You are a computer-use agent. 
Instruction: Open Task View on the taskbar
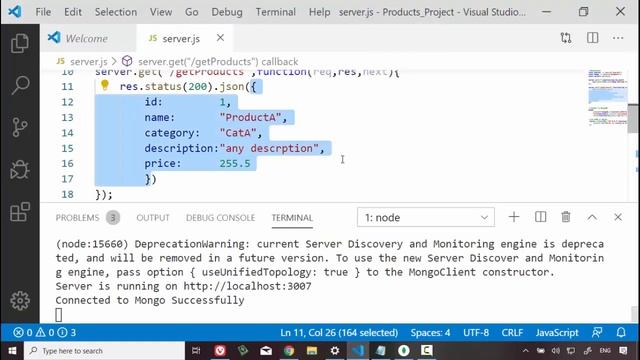tap(196, 351)
